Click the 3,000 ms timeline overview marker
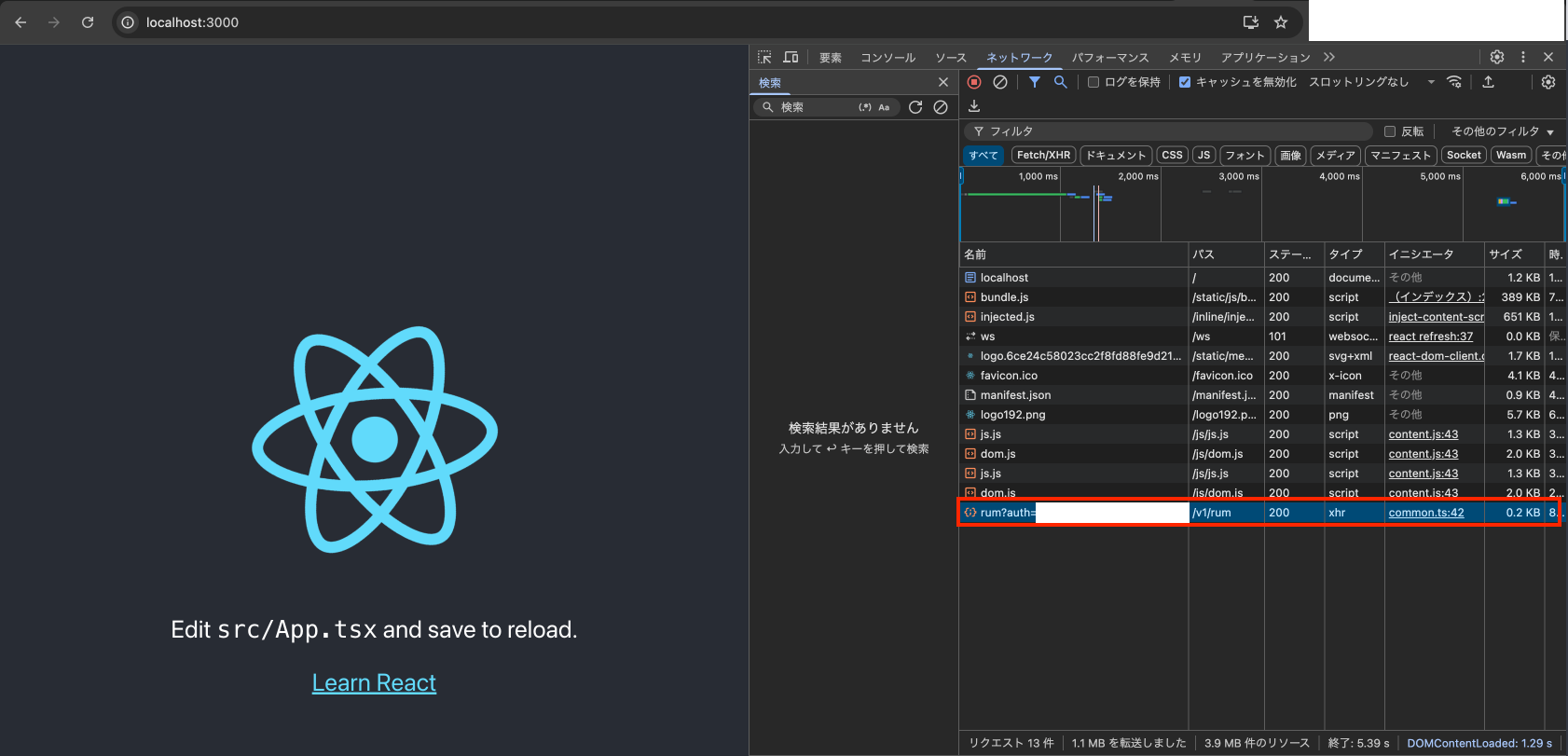Viewport: 1568px width, 756px height. coord(1239,176)
